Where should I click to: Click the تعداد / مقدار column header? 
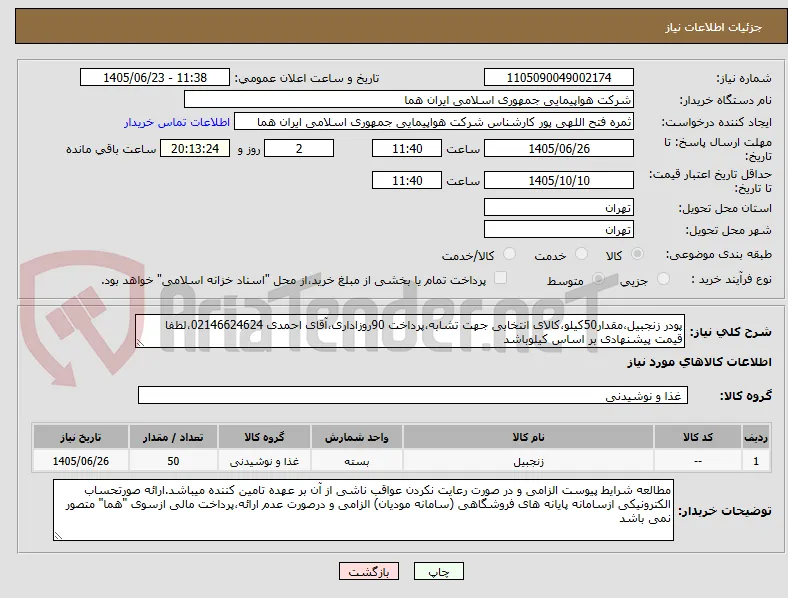click(x=173, y=437)
